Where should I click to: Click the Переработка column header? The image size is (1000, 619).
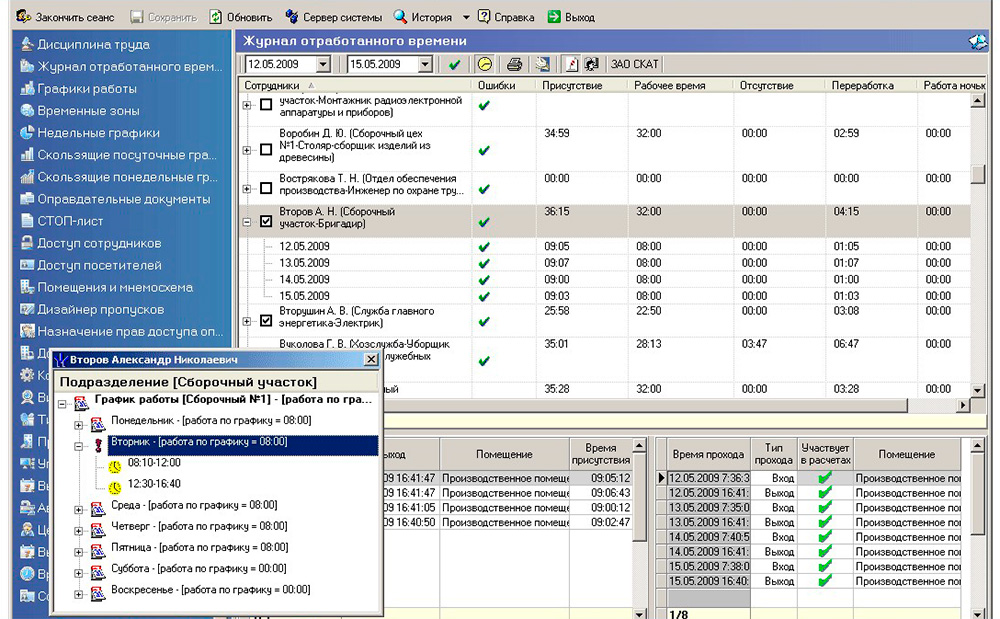point(871,85)
